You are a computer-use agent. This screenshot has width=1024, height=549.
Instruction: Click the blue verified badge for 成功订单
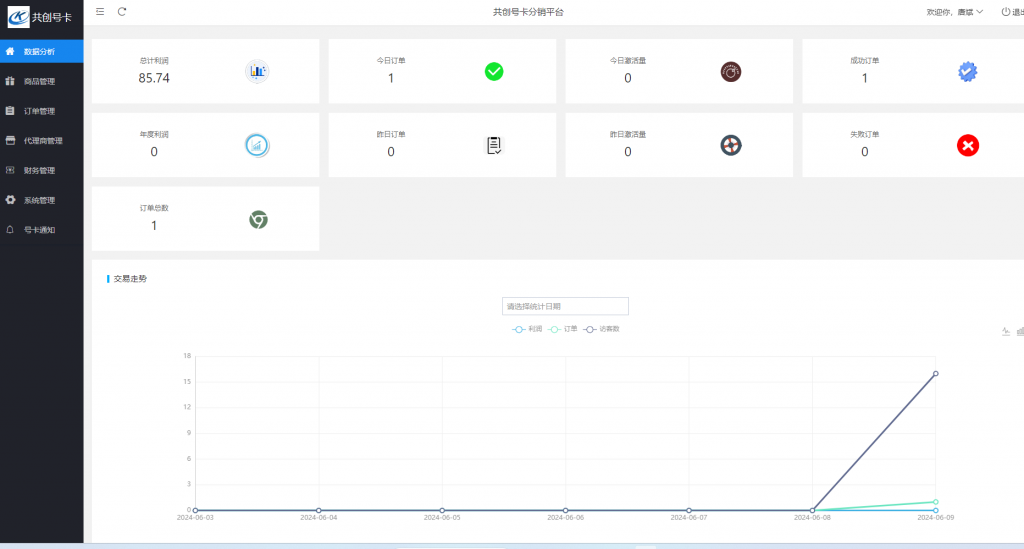click(x=967, y=71)
